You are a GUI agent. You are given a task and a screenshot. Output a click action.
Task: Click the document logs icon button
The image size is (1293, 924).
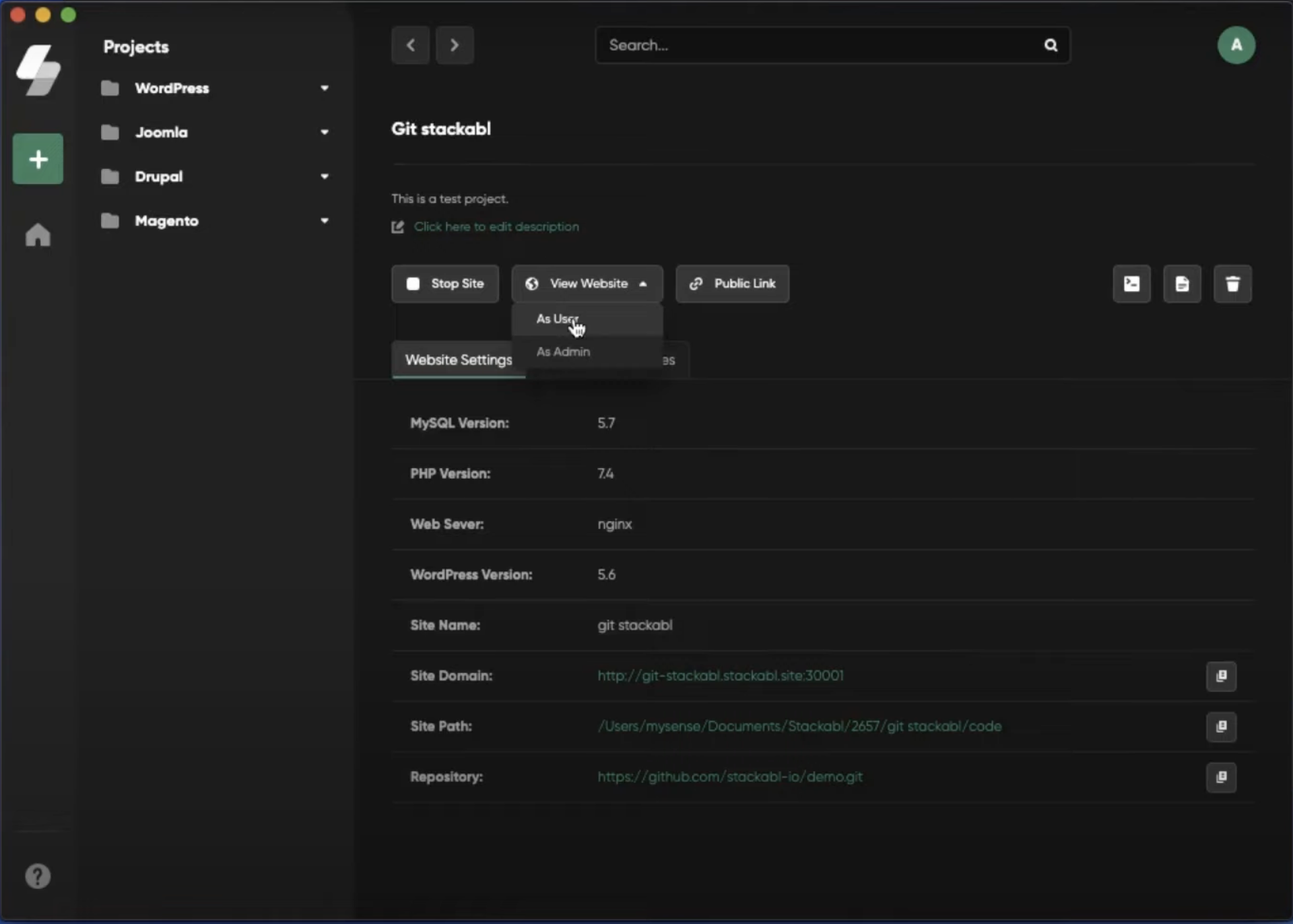1182,284
